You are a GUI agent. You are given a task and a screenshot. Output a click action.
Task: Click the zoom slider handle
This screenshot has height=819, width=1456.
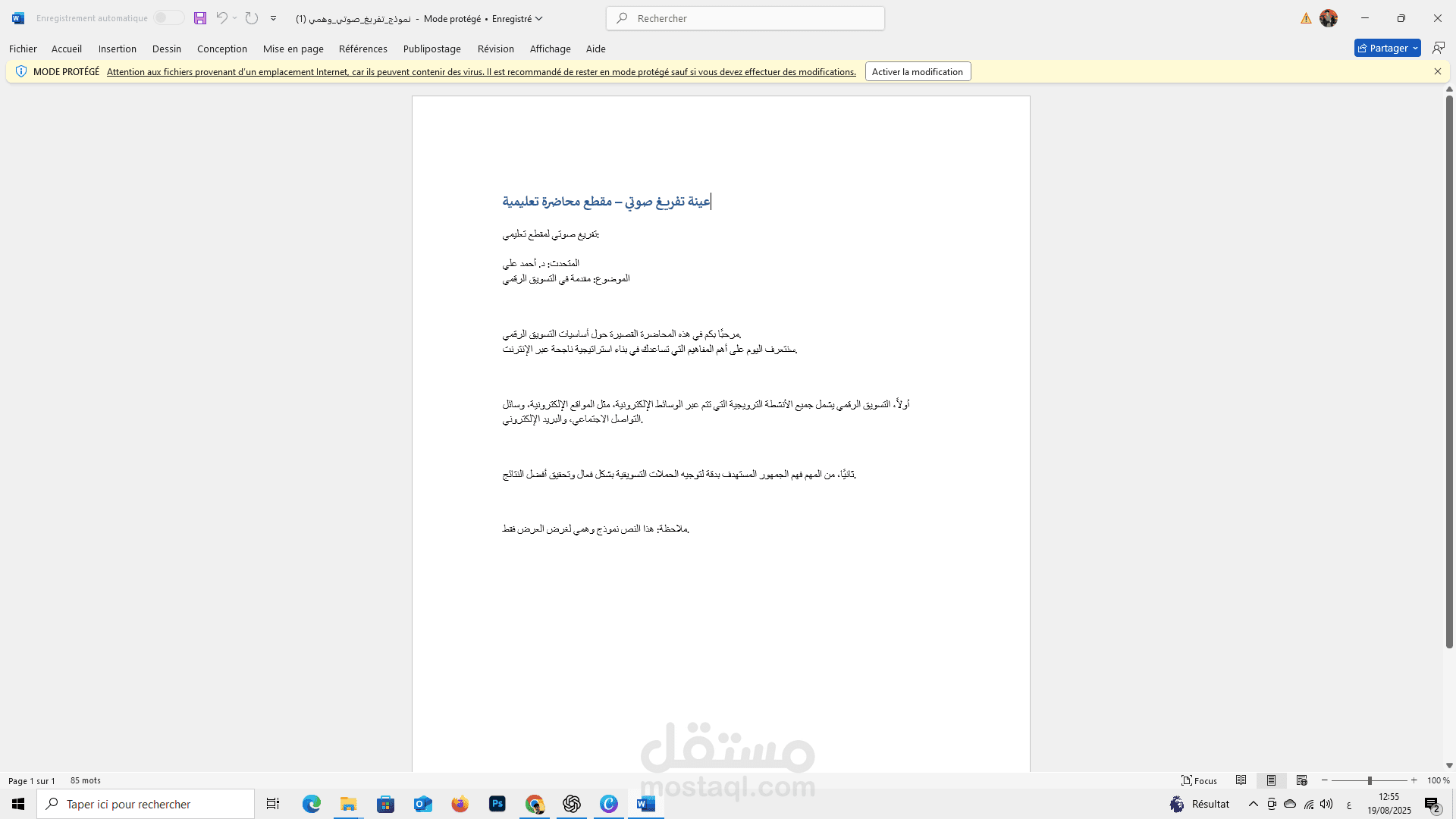(1370, 780)
